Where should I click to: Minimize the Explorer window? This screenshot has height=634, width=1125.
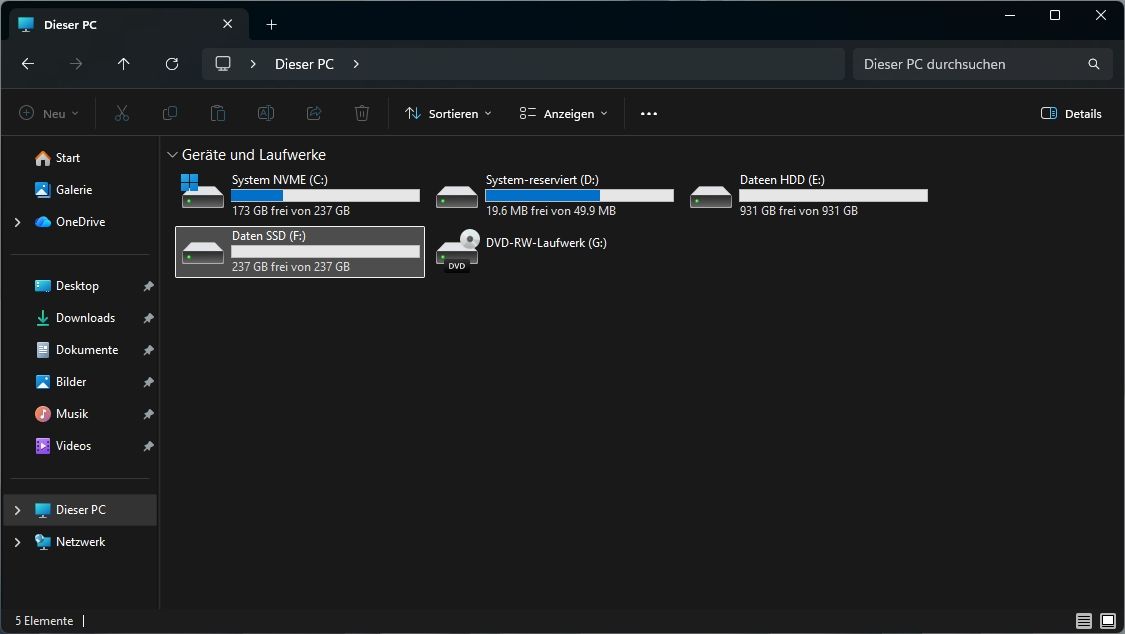[x=1010, y=15]
